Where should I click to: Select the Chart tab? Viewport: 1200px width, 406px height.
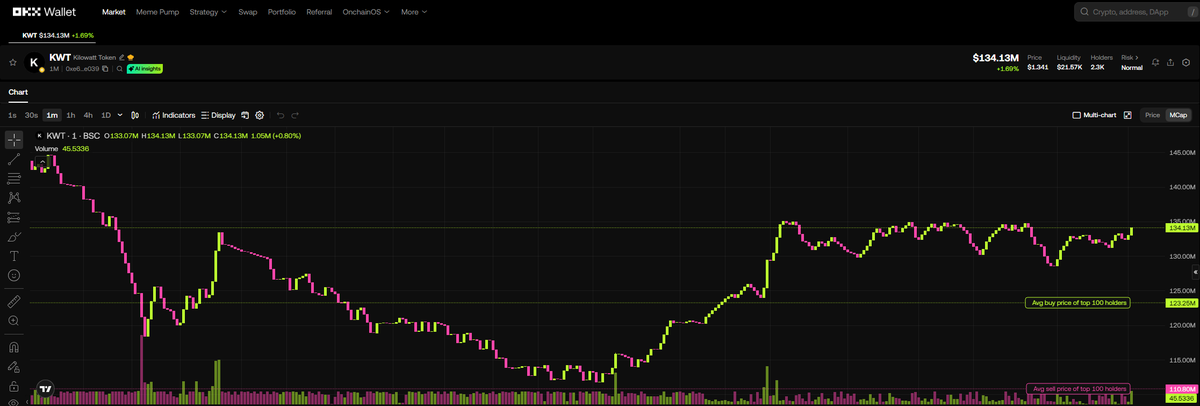18,92
